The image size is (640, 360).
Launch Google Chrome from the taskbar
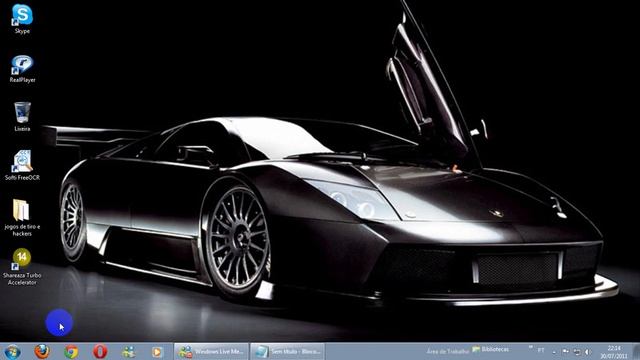pyautogui.click(x=71, y=351)
